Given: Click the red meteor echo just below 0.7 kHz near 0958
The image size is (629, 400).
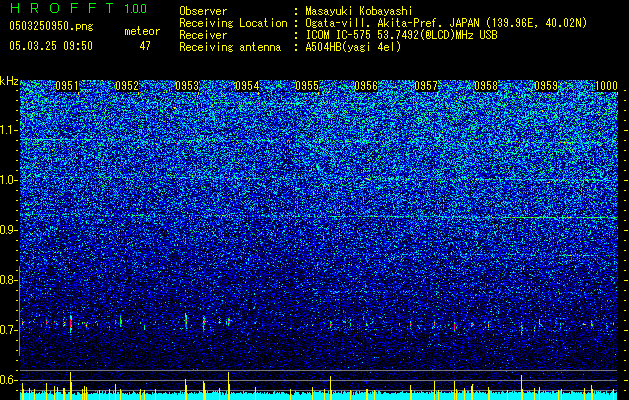Looking at the screenshot, I should [521, 330].
